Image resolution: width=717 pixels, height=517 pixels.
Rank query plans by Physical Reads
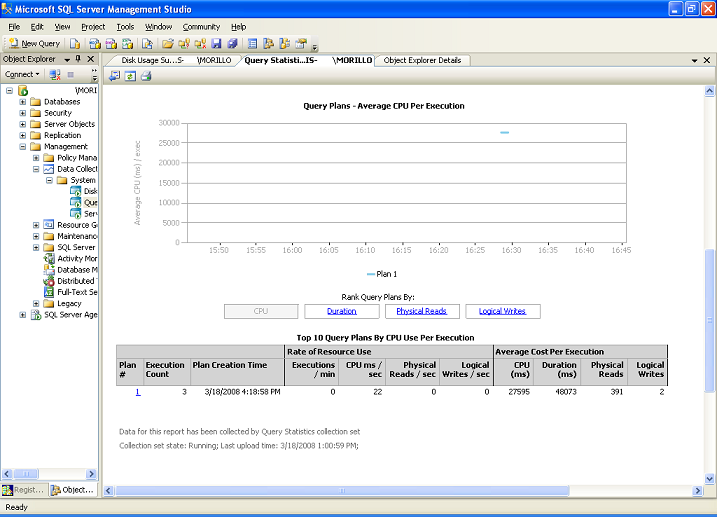(422, 311)
